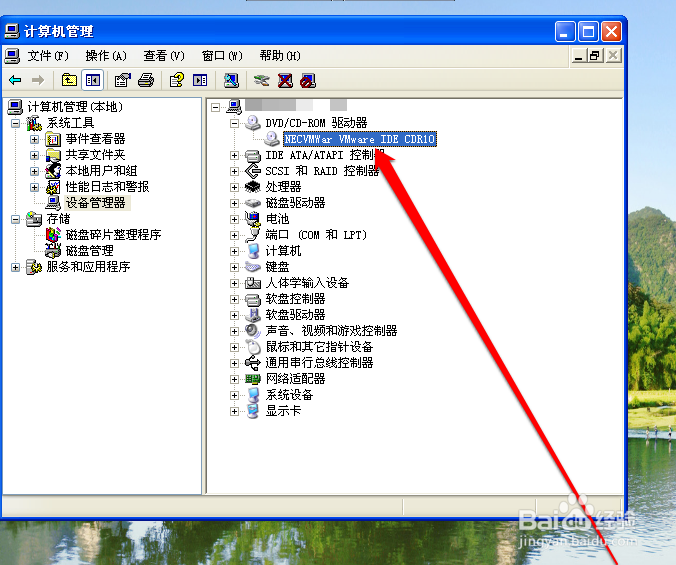
Task: Click the Help toolbar icon
Action: 177,80
